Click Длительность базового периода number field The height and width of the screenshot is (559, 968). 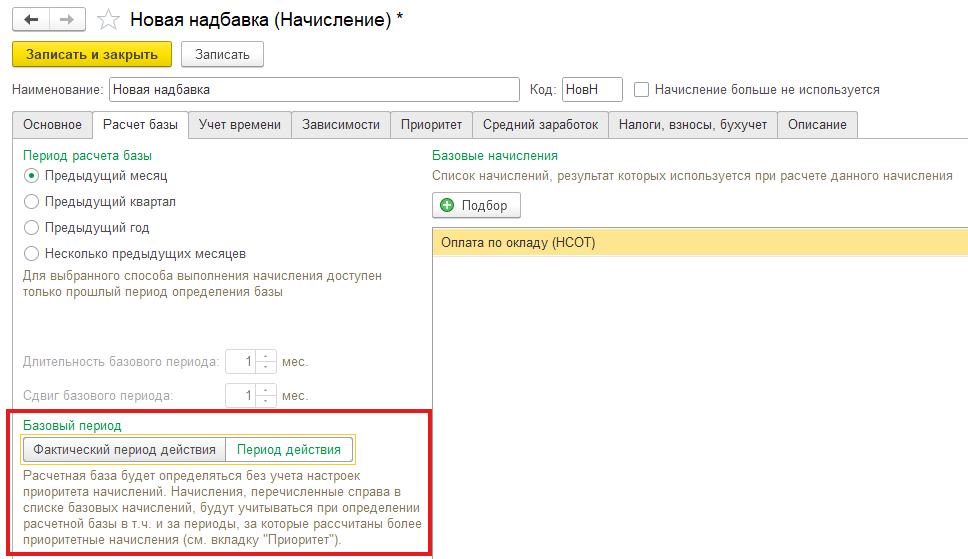point(241,362)
